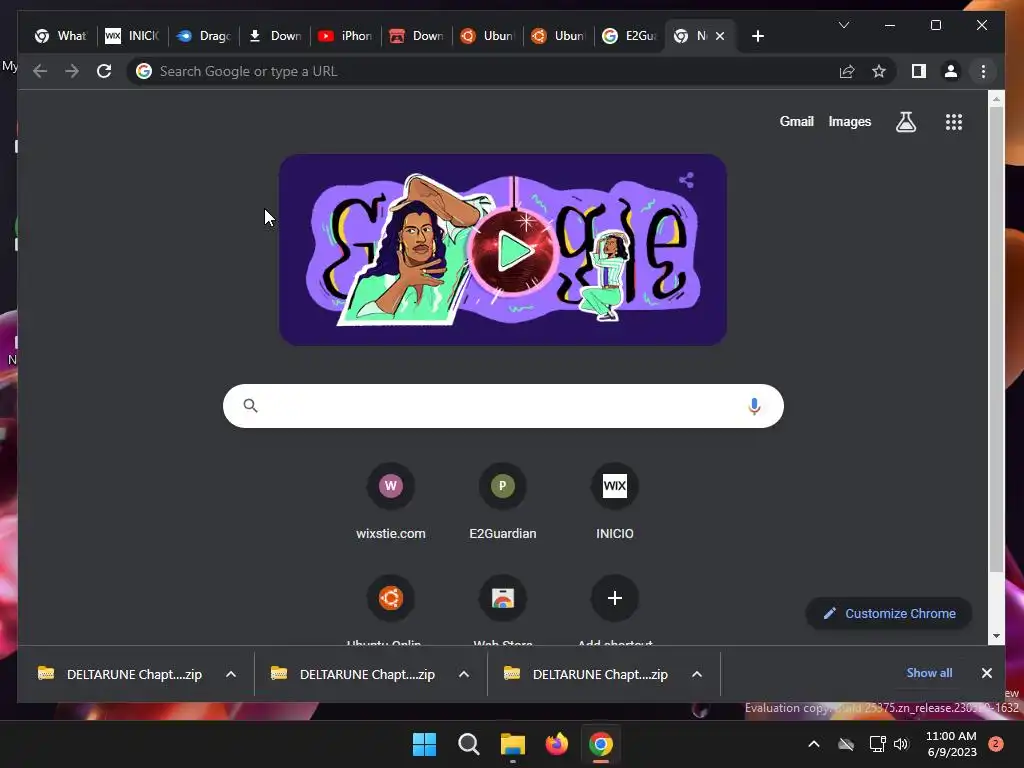This screenshot has width=1024, height=768.
Task: Open the wixstie.com shortcut
Action: (391, 502)
